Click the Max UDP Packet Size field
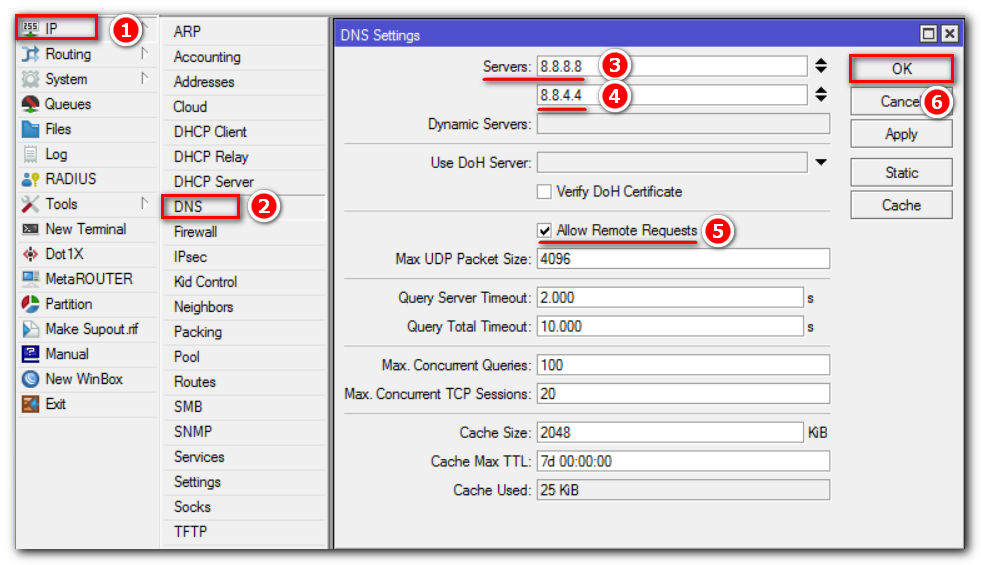 683,259
